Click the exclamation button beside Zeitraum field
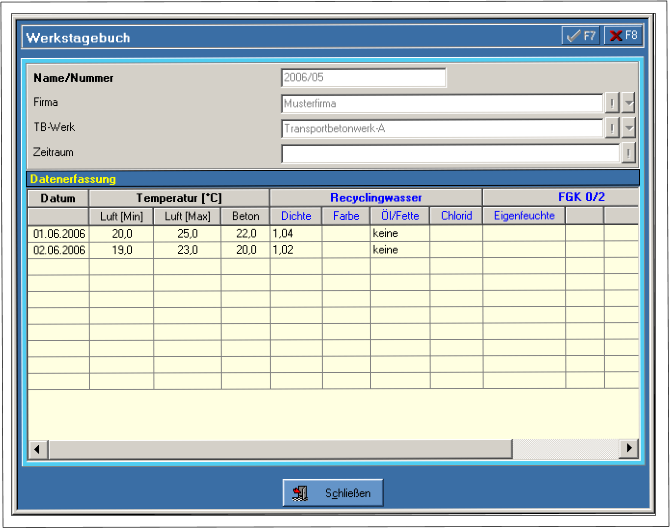Image resolution: width=670 pixels, height=528 pixels. (628, 153)
